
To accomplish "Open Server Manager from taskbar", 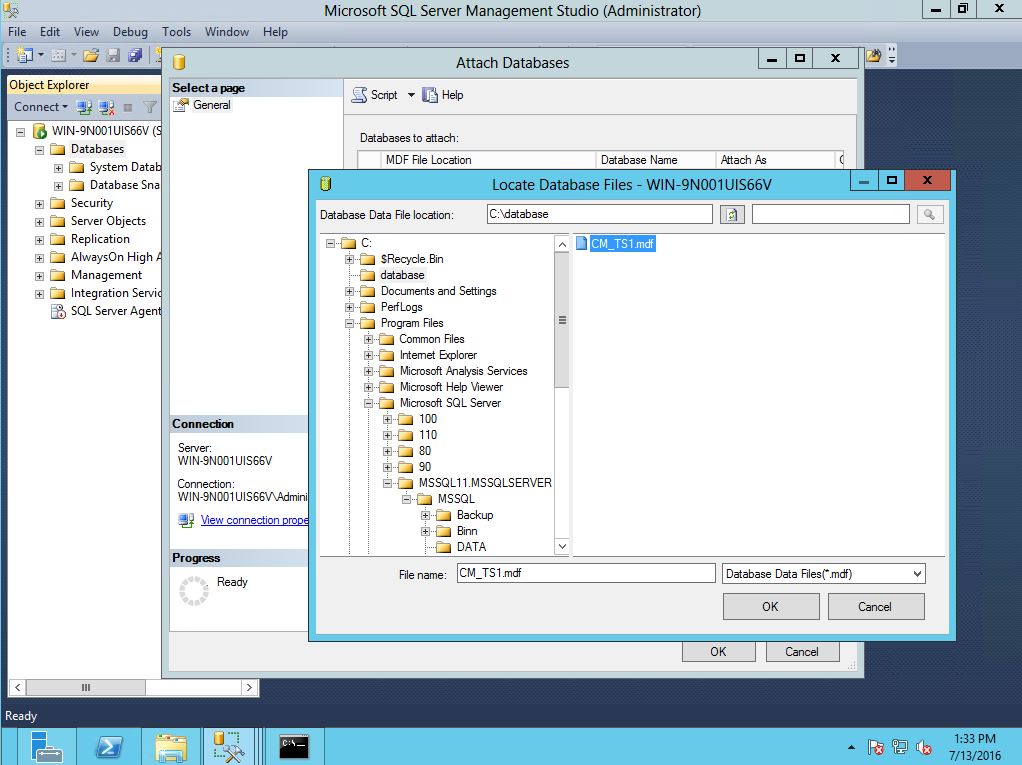I will [x=46, y=746].
